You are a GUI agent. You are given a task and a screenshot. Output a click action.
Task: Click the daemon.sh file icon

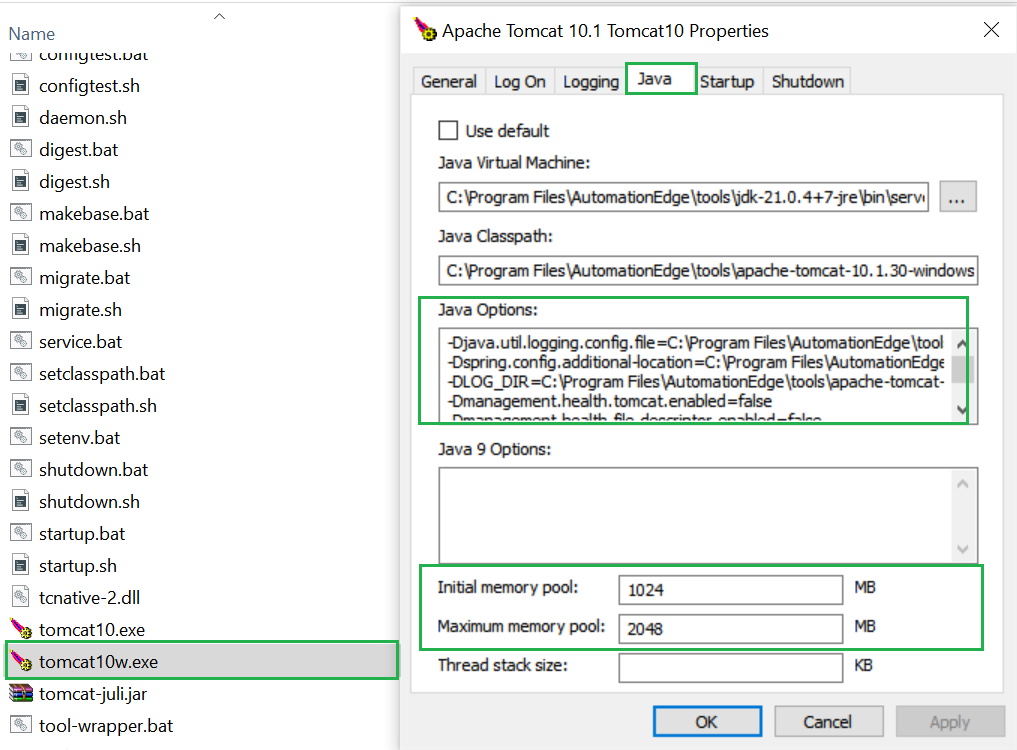tap(21, 117)
